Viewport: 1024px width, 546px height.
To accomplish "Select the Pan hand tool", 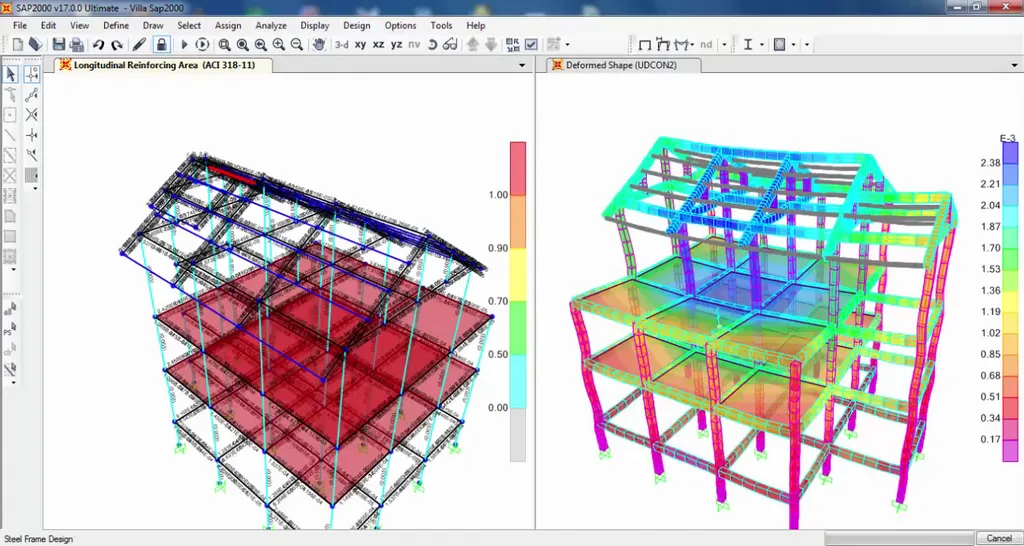I will 319,45.
